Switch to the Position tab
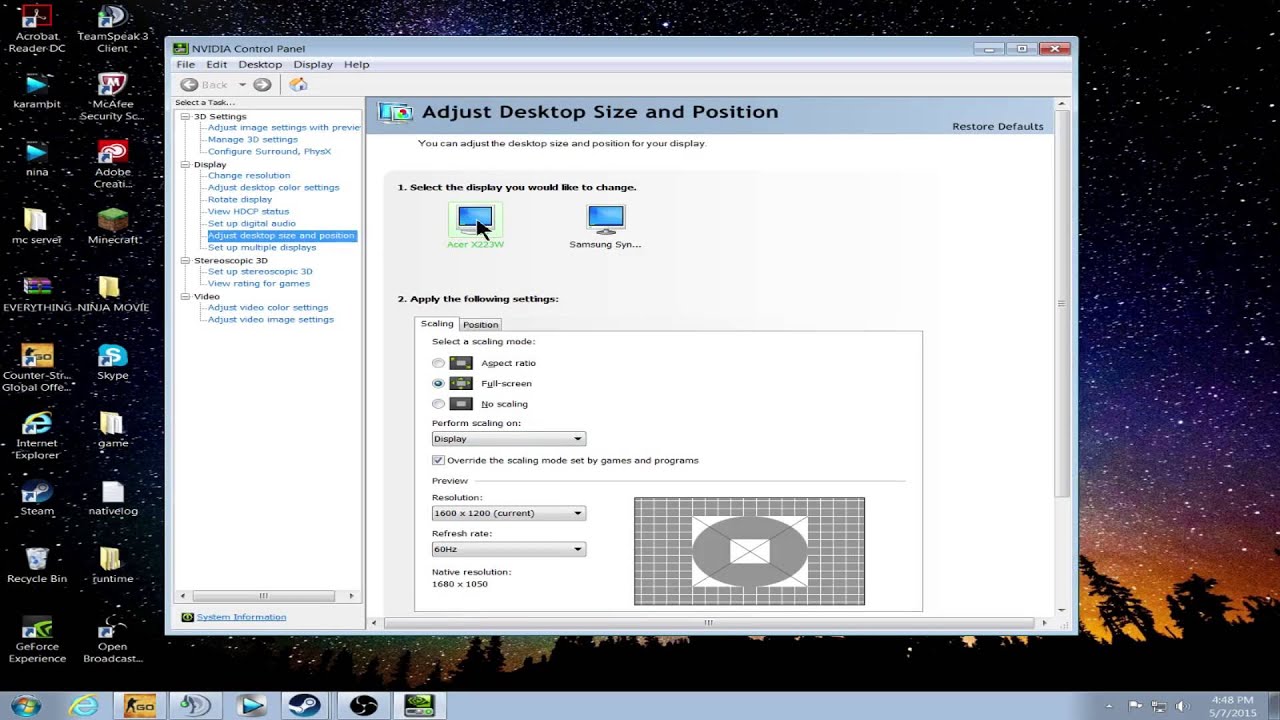Viewport: 1280px width, 720px height. [480, 324]
